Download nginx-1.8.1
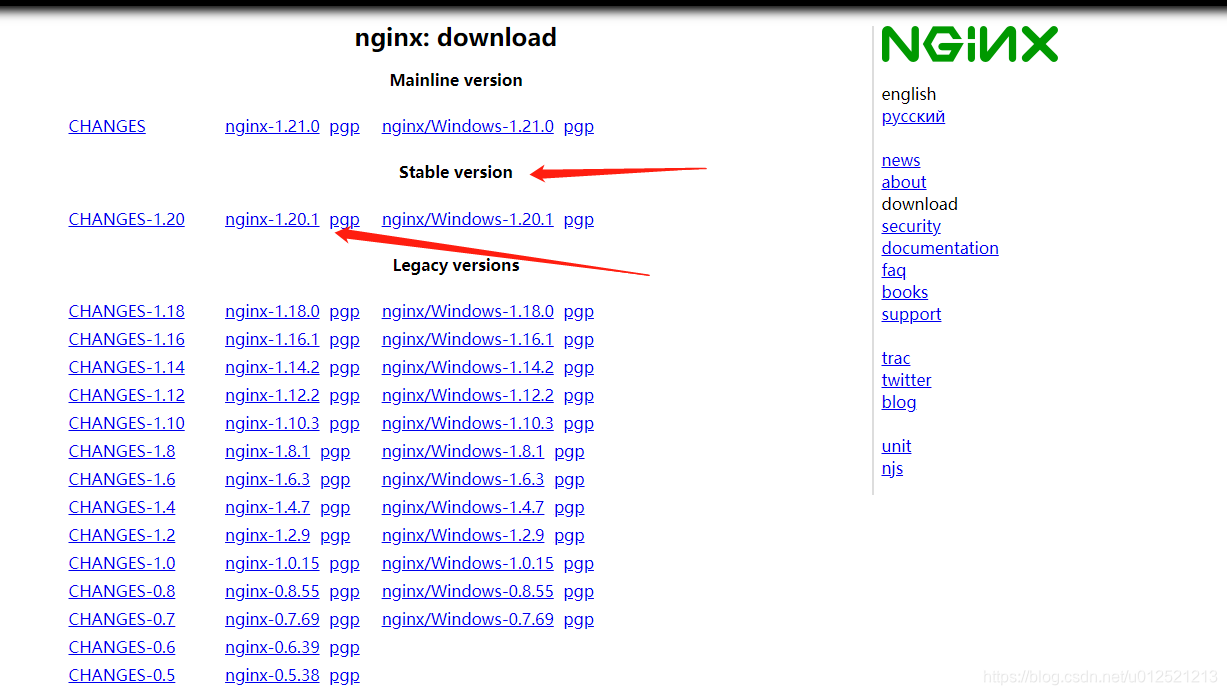This screenshot has height=695, width=1227. click(x=268, y=452)
